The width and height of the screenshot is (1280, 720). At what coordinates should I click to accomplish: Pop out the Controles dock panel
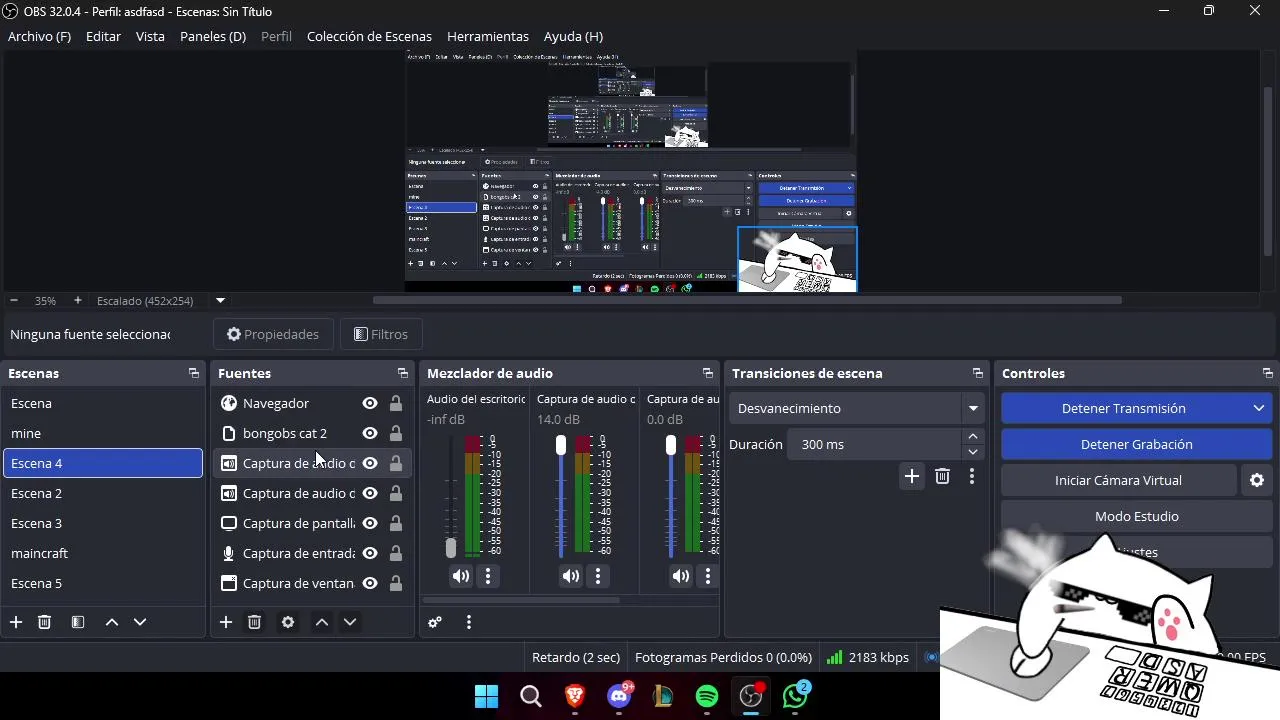click(x=1268, y=373)
